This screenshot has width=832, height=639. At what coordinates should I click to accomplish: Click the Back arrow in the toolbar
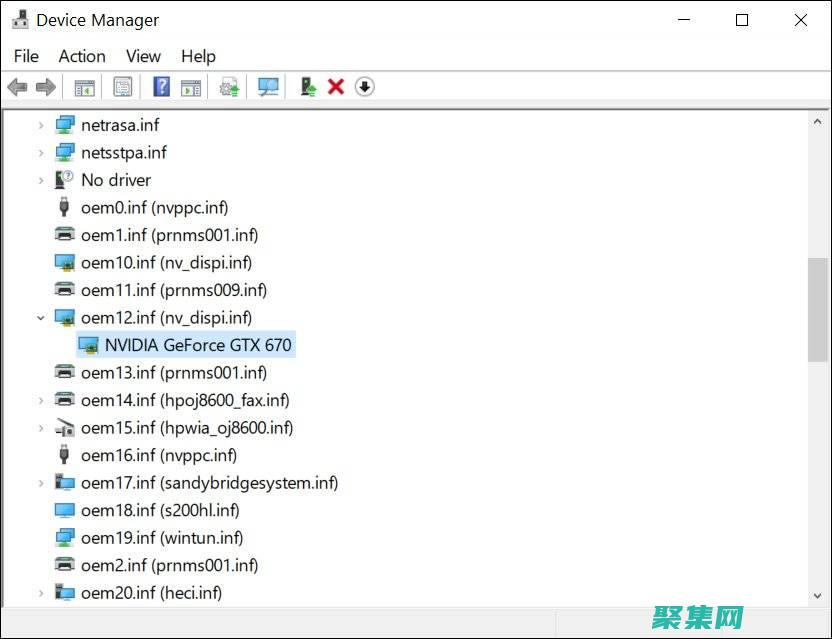(x=17, y=87)
